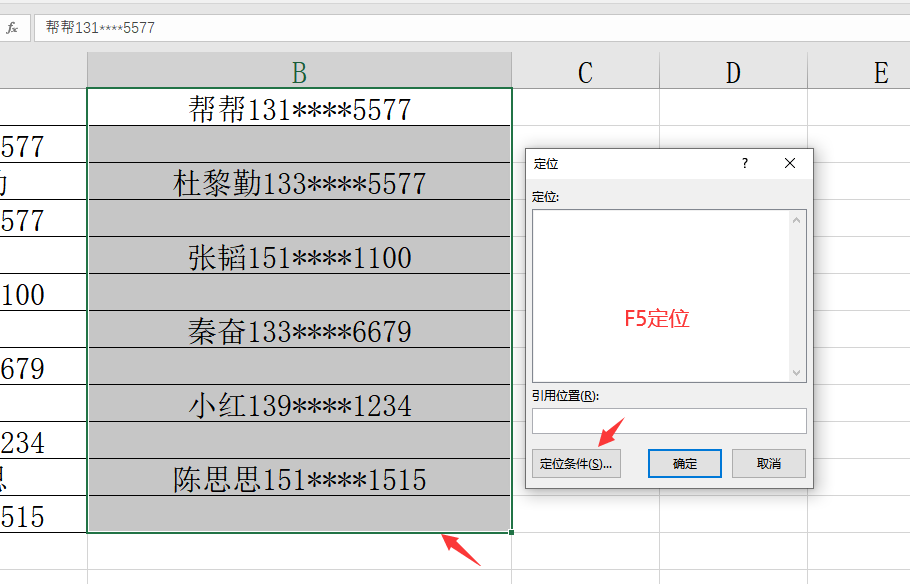Select cell 陈思思151****1515

(x=299, y=477)
